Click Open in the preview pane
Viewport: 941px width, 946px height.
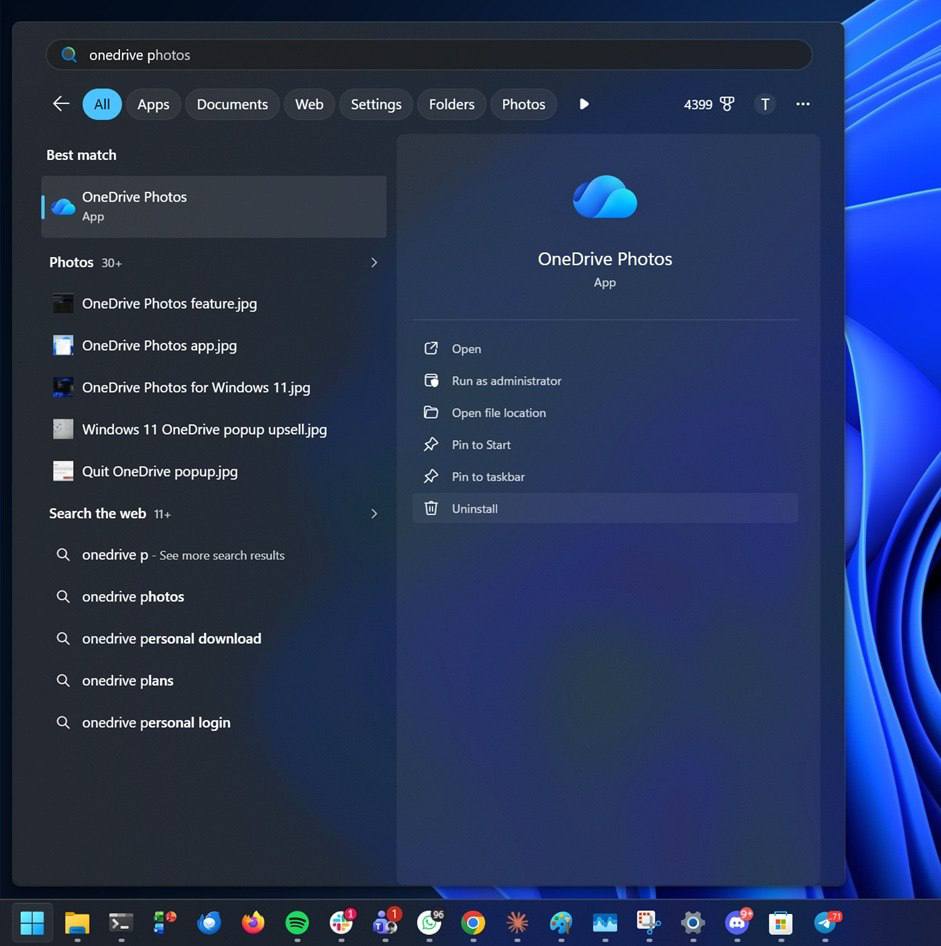coord(605,349)
